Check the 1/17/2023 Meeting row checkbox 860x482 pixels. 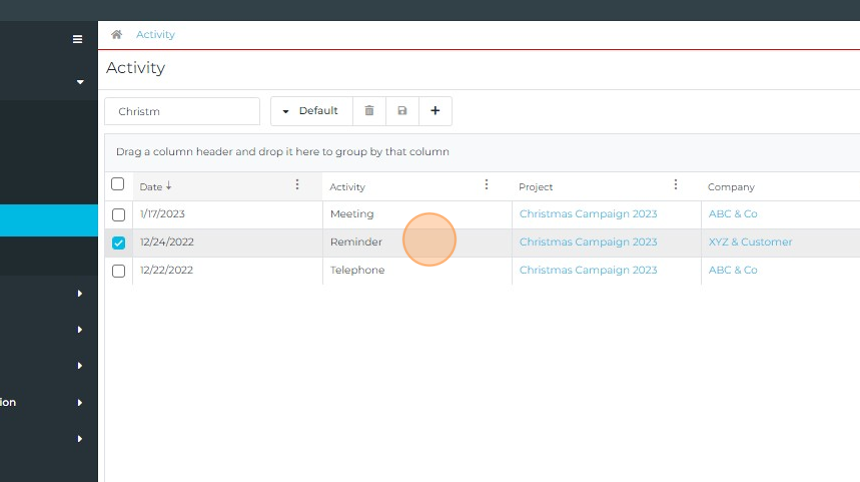click(x=118, y=214)
